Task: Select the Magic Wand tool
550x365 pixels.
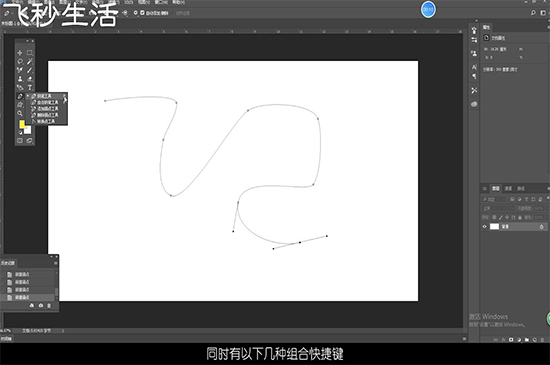Action: (x=30, y=61)
